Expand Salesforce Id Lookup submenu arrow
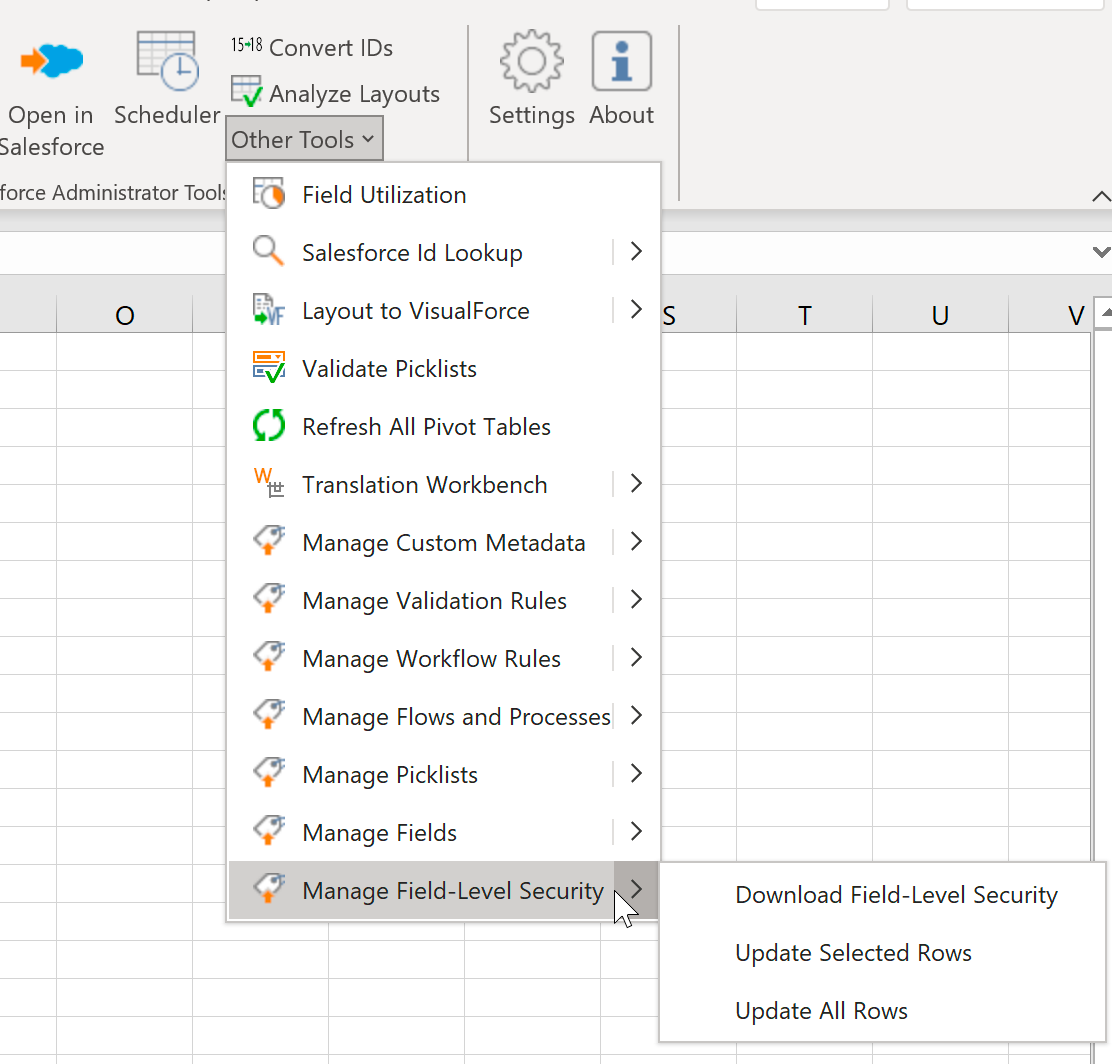1112x1064 pixels. (636, 253)
